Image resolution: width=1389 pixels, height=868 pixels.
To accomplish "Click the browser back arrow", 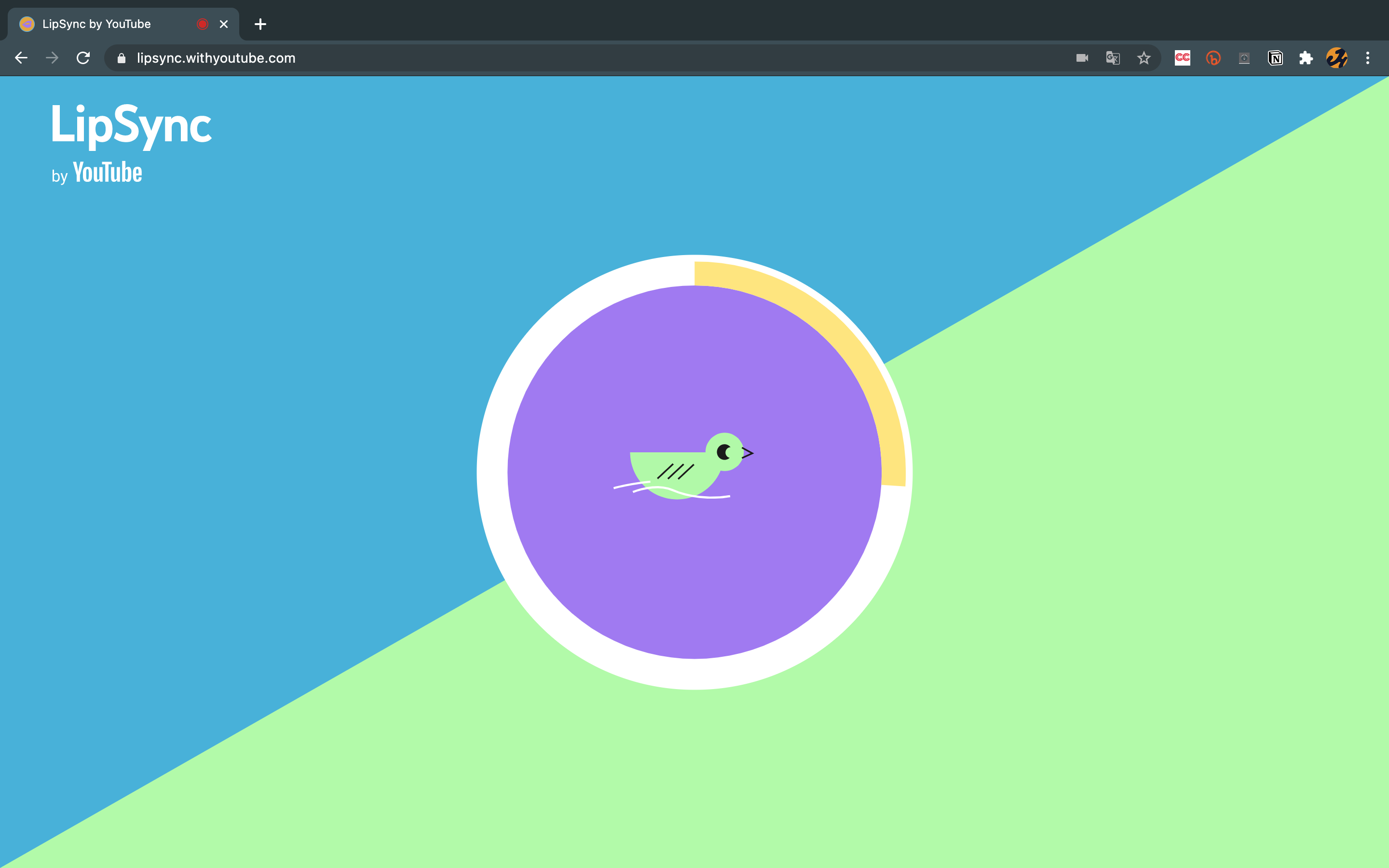I will [x=21, y=58].
